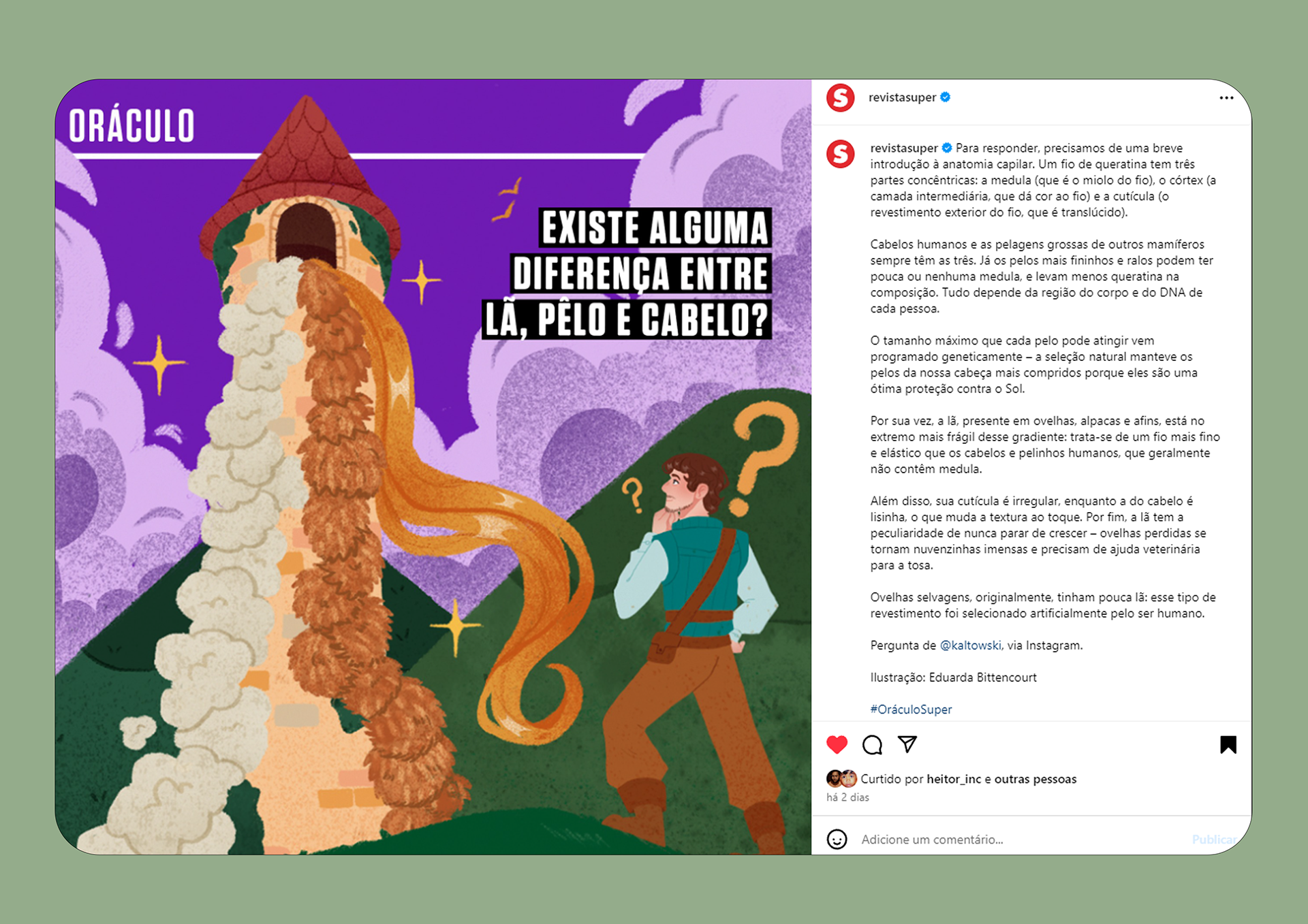Open revistasuper username in post header

click(902, 97)
